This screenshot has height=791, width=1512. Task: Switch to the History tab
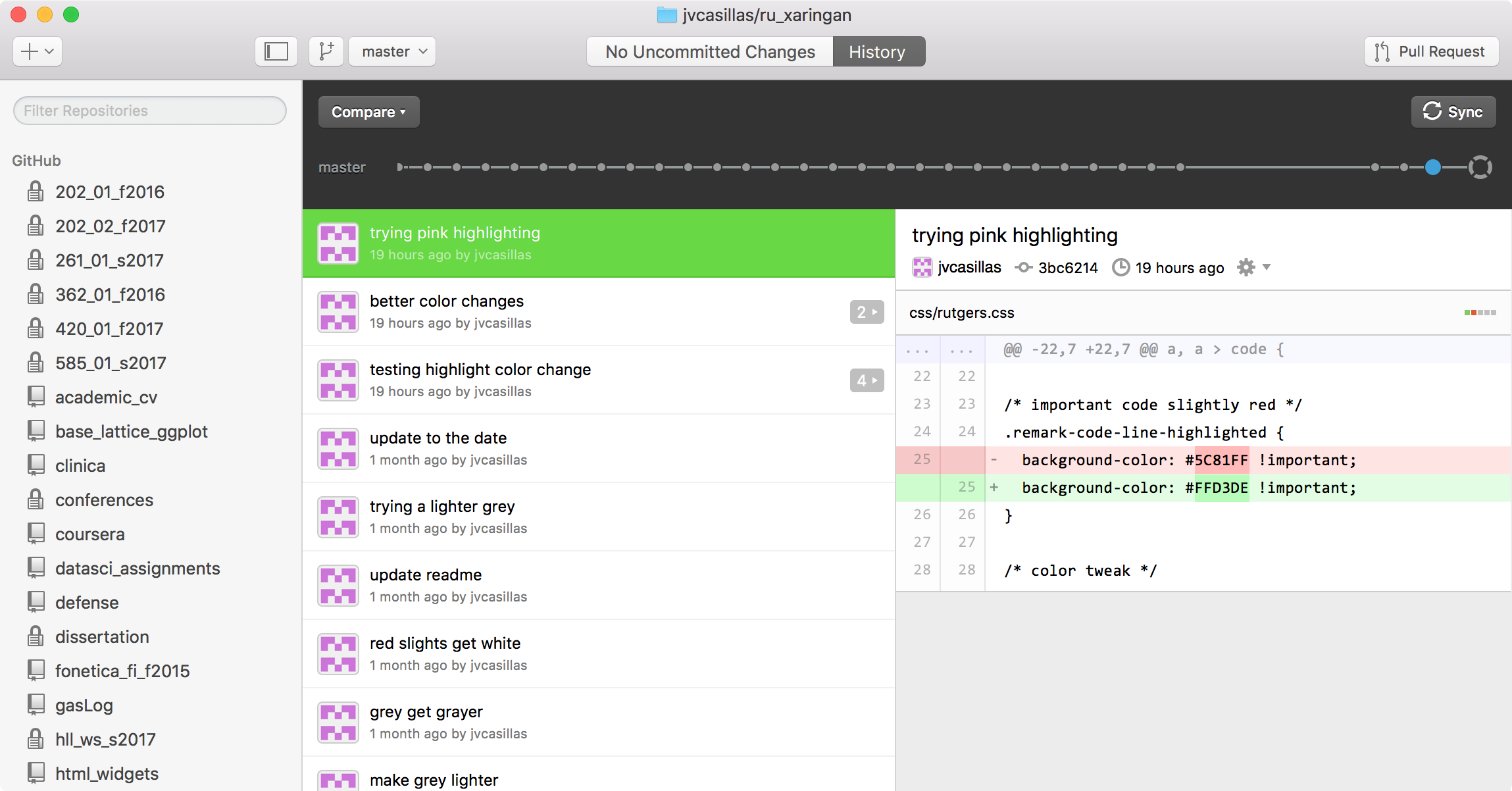(x=878, y=51)
